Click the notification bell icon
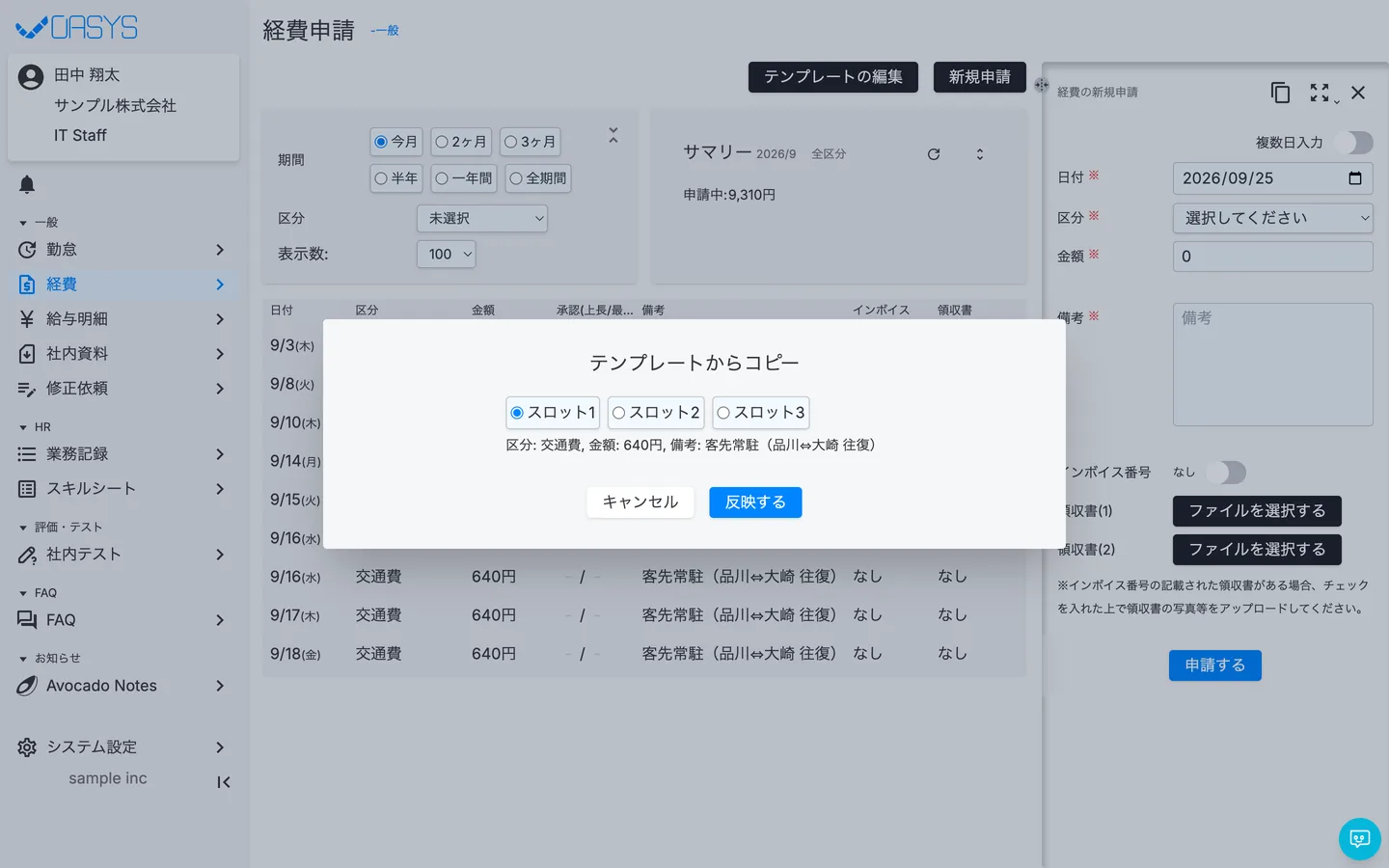Viewport: 1389px width, 868px height. (27, 184)
